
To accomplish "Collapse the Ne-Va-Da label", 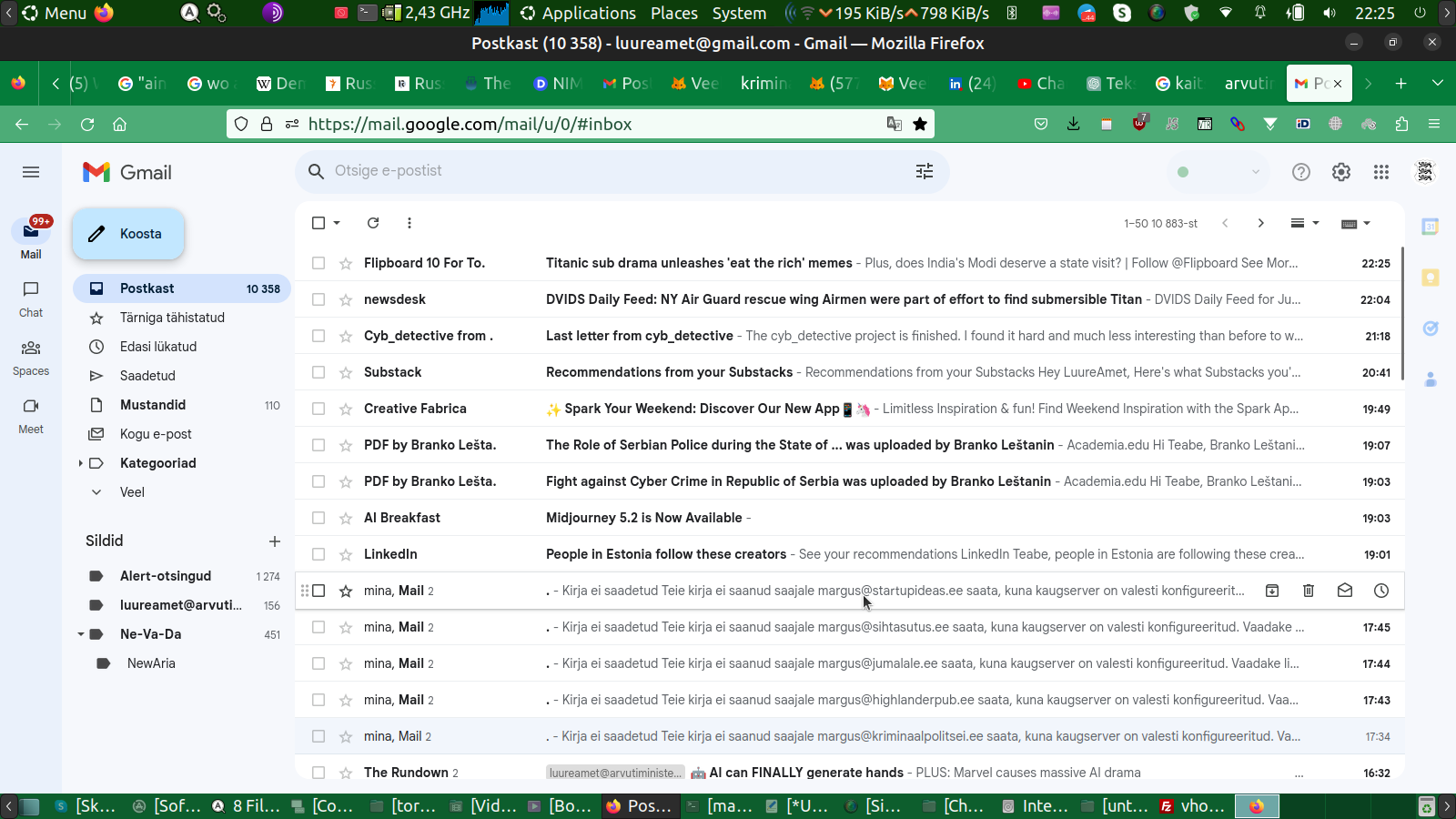I will 81,634.
